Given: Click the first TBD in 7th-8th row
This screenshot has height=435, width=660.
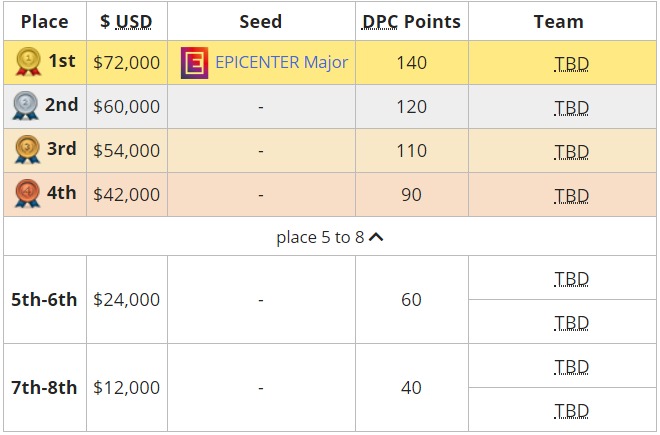Looking at the screenshot, I should tap(571, 366).
